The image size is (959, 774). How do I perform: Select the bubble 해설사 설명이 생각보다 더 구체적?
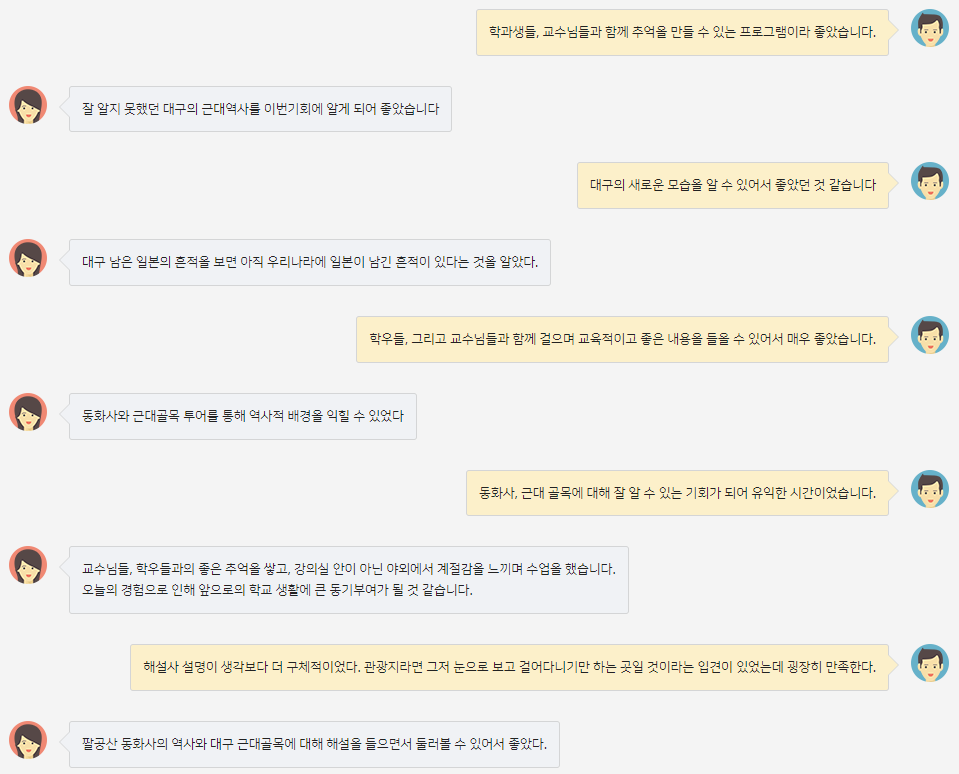[x=509, y=667]
